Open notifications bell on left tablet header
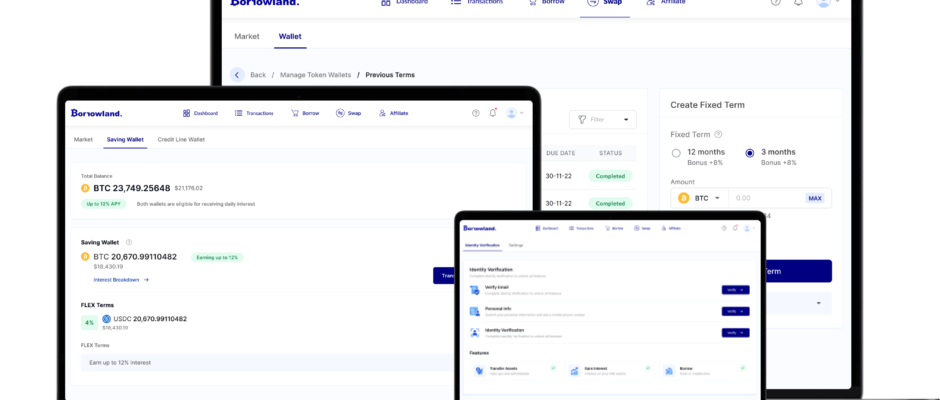The image size is (940, 400). click(x=493, y=112)
